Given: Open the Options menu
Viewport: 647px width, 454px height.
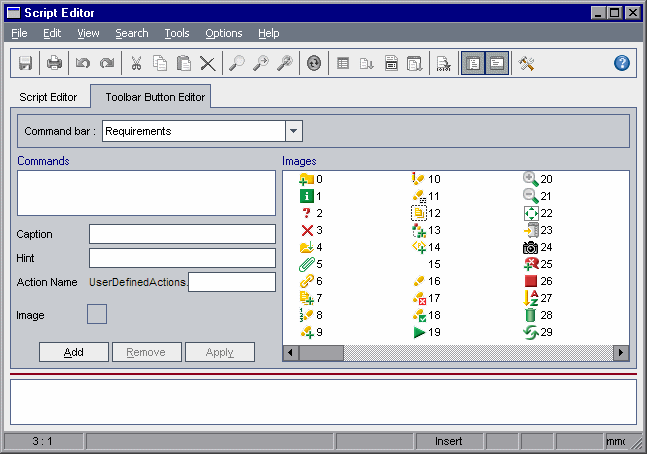Looking at the screenshot, I should pos(223,33).
